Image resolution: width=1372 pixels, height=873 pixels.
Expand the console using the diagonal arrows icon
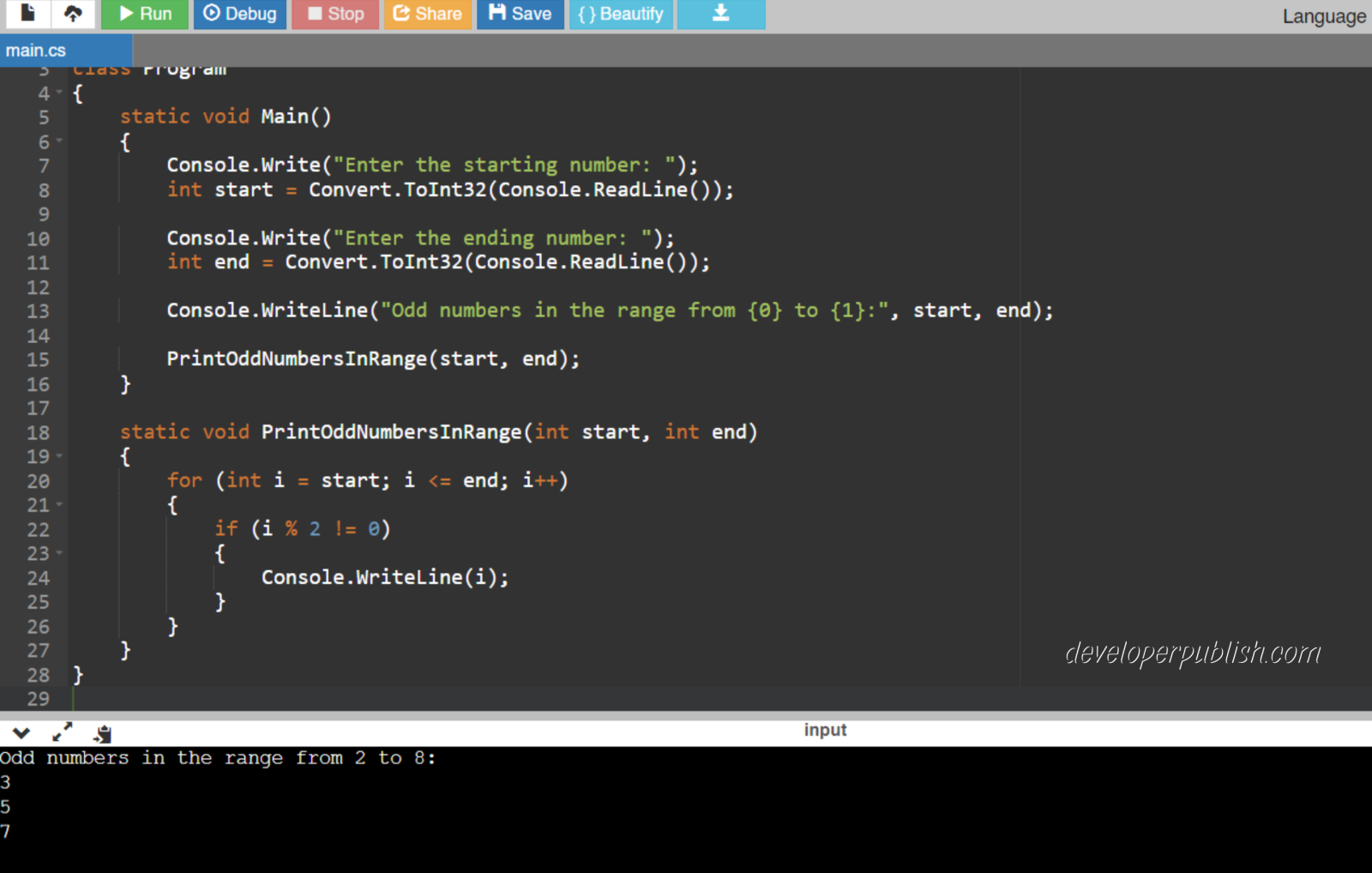[x=61, y=732]
